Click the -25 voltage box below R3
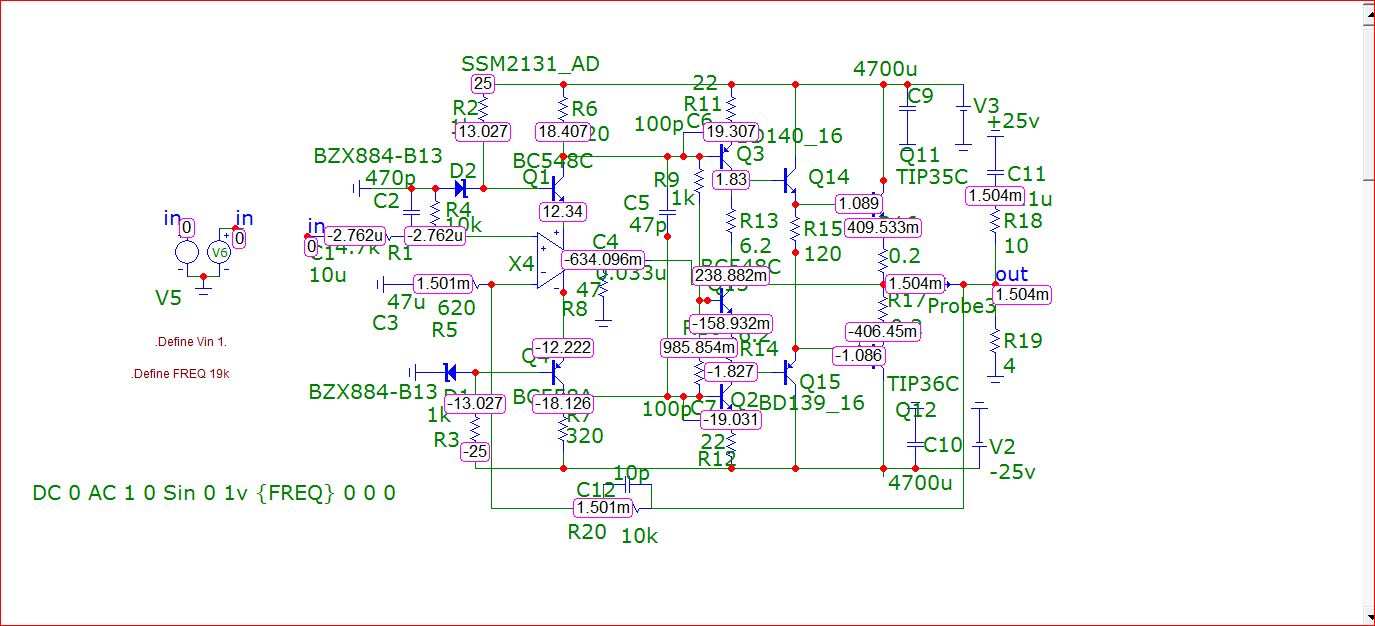The width and height of the screenshot is (1375, 626). click(475, 452)
